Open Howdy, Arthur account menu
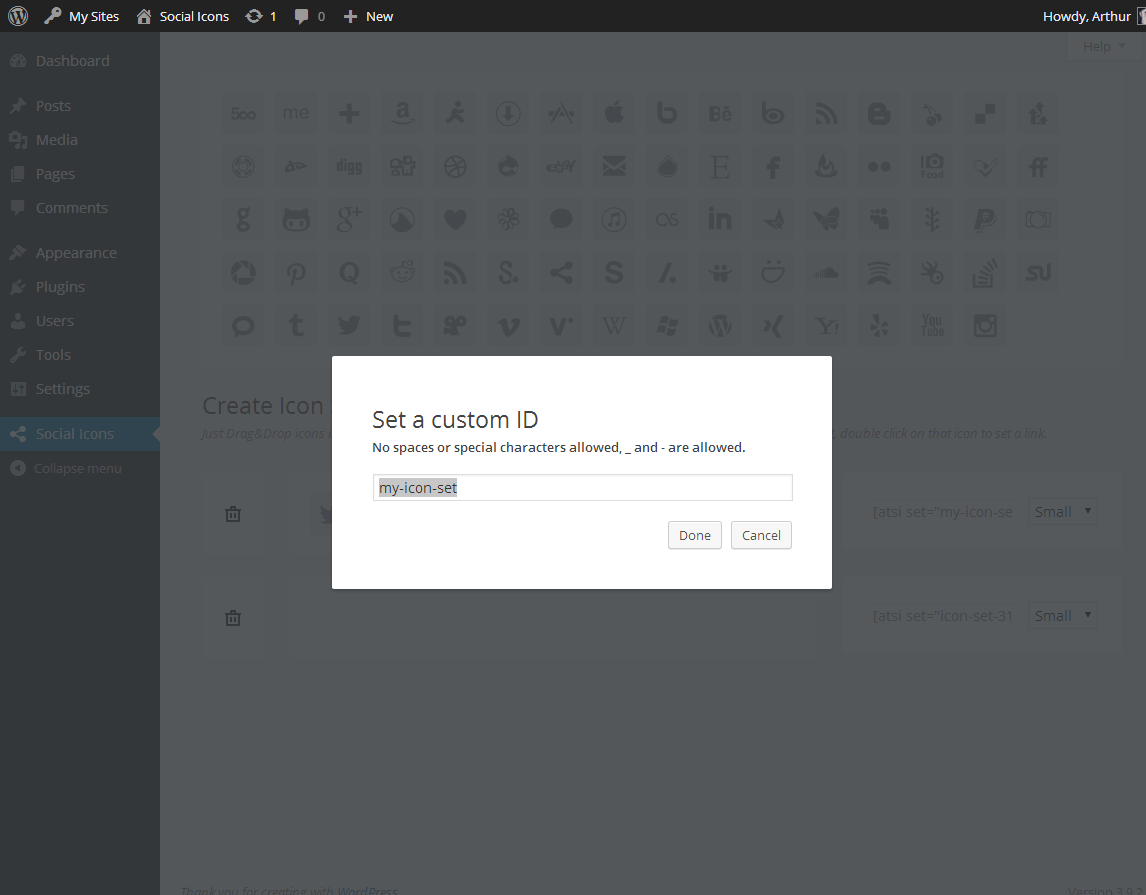Image resolution: width=1146 pixels, height=895 pixels. 1093,16
